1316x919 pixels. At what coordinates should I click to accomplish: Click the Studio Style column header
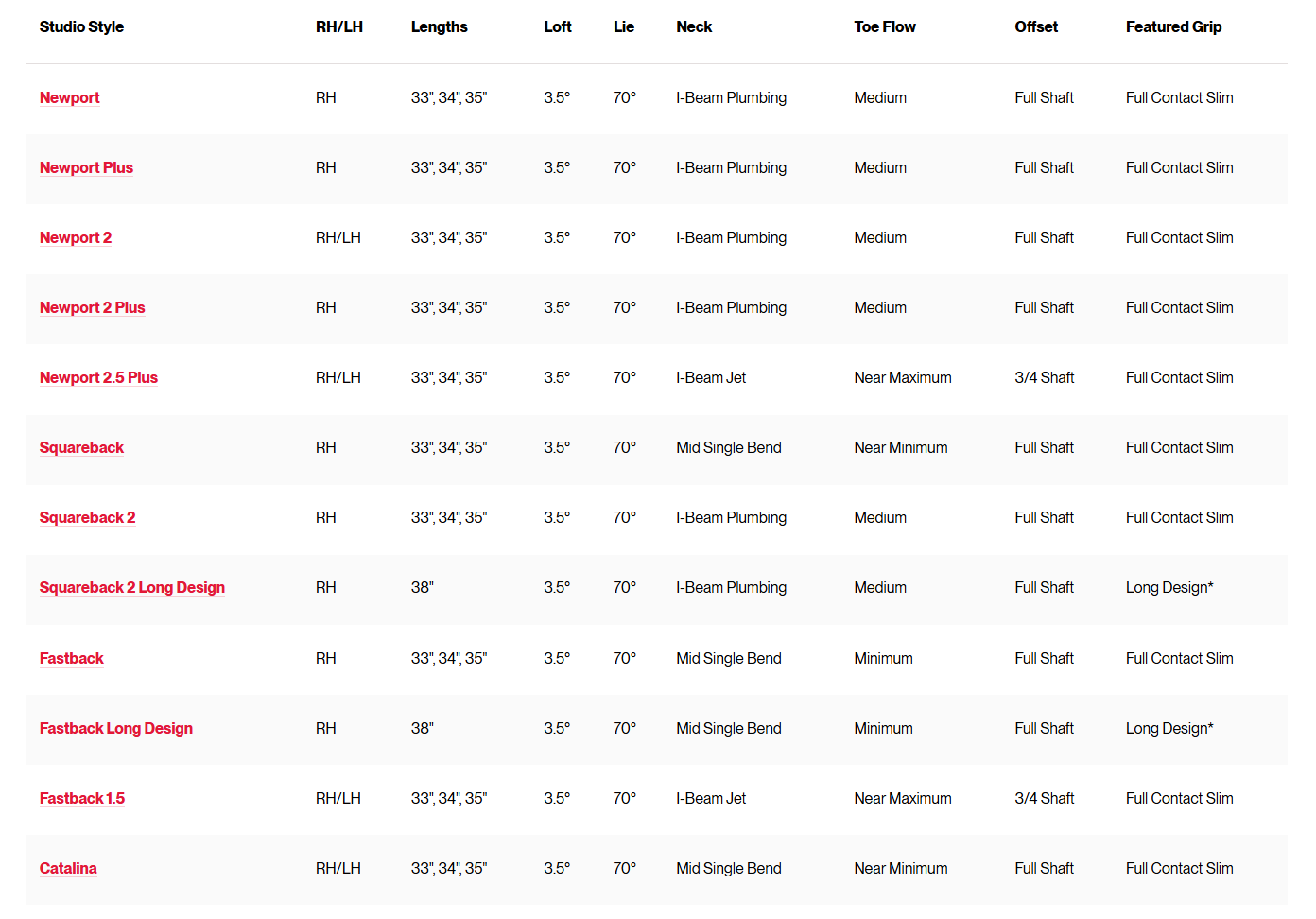coord(81,26)
